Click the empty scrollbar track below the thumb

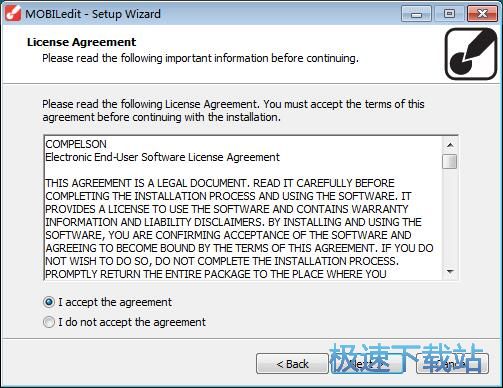(x=450, y=217)
